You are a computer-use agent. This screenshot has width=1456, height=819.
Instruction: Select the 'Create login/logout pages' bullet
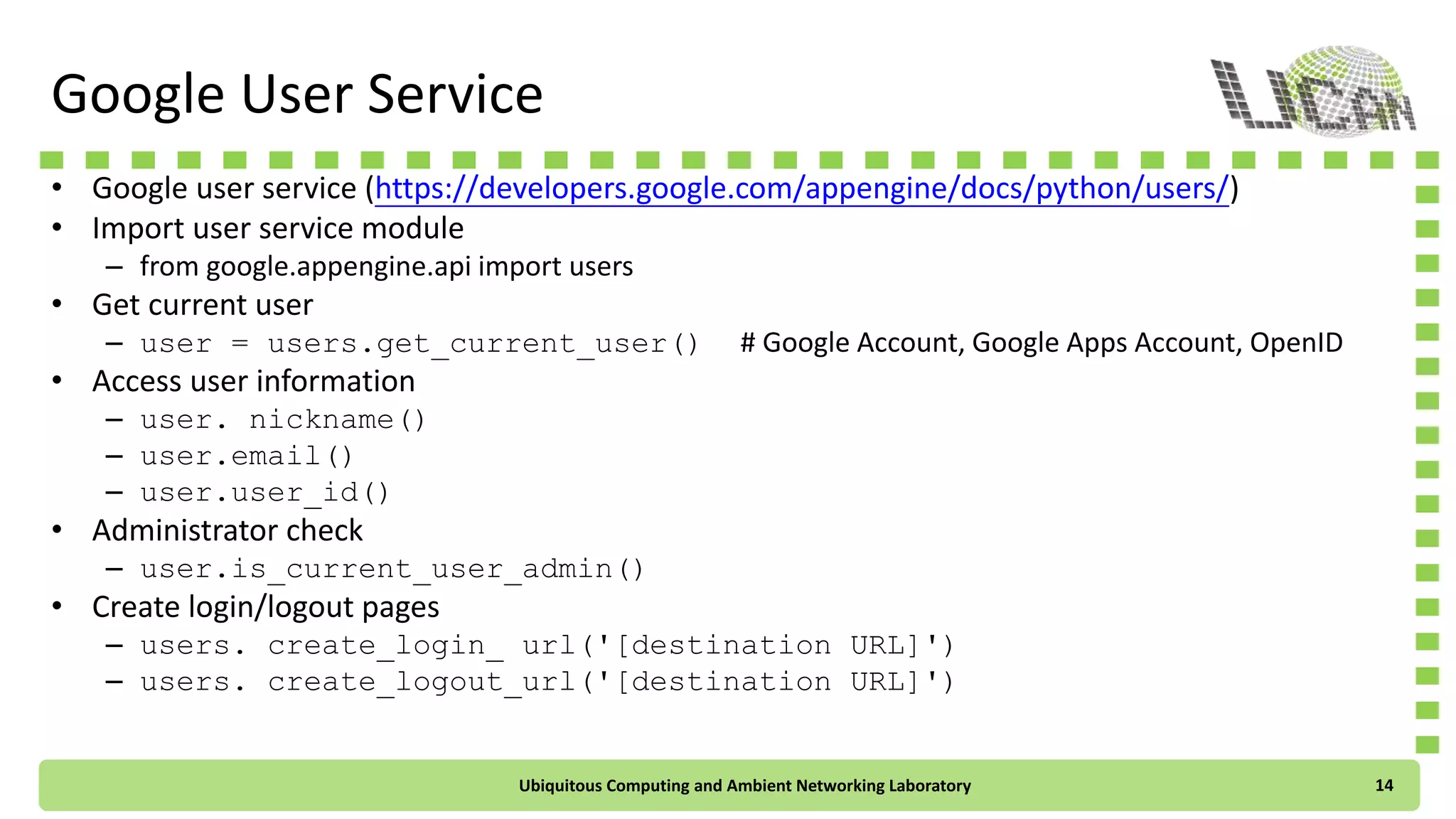266,607
